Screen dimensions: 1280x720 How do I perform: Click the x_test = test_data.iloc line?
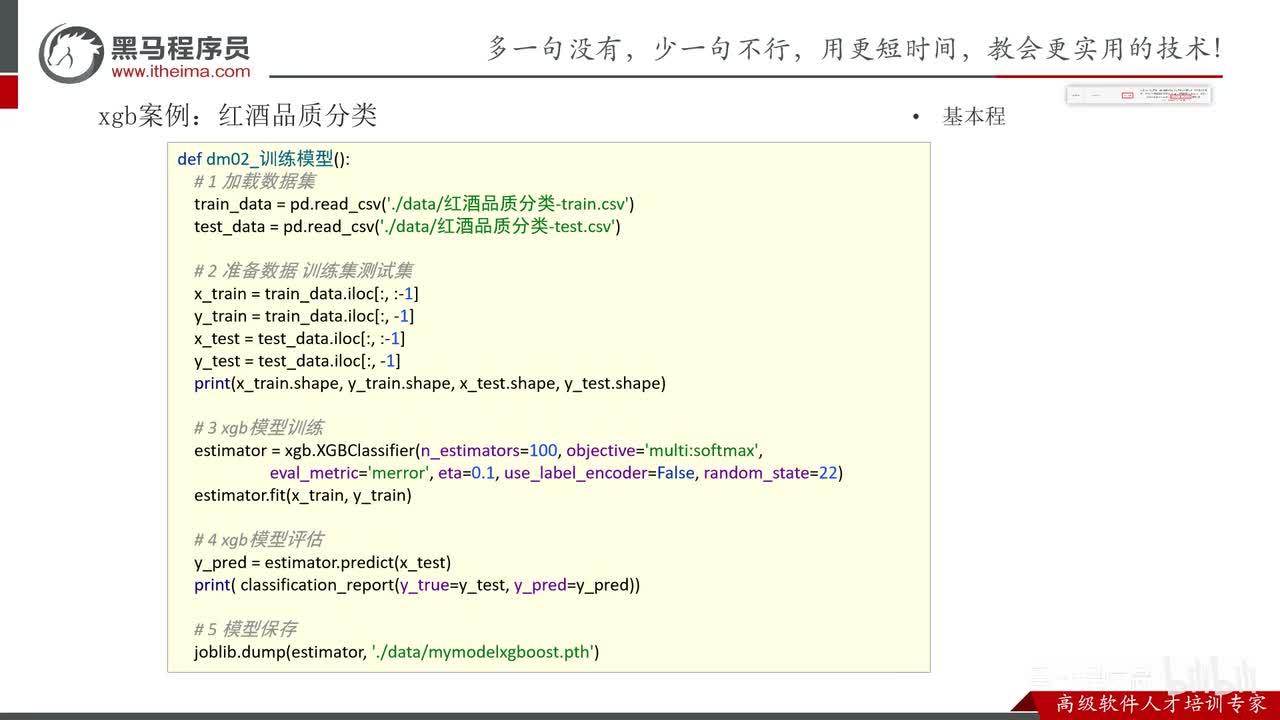click(x=299, y=338)
